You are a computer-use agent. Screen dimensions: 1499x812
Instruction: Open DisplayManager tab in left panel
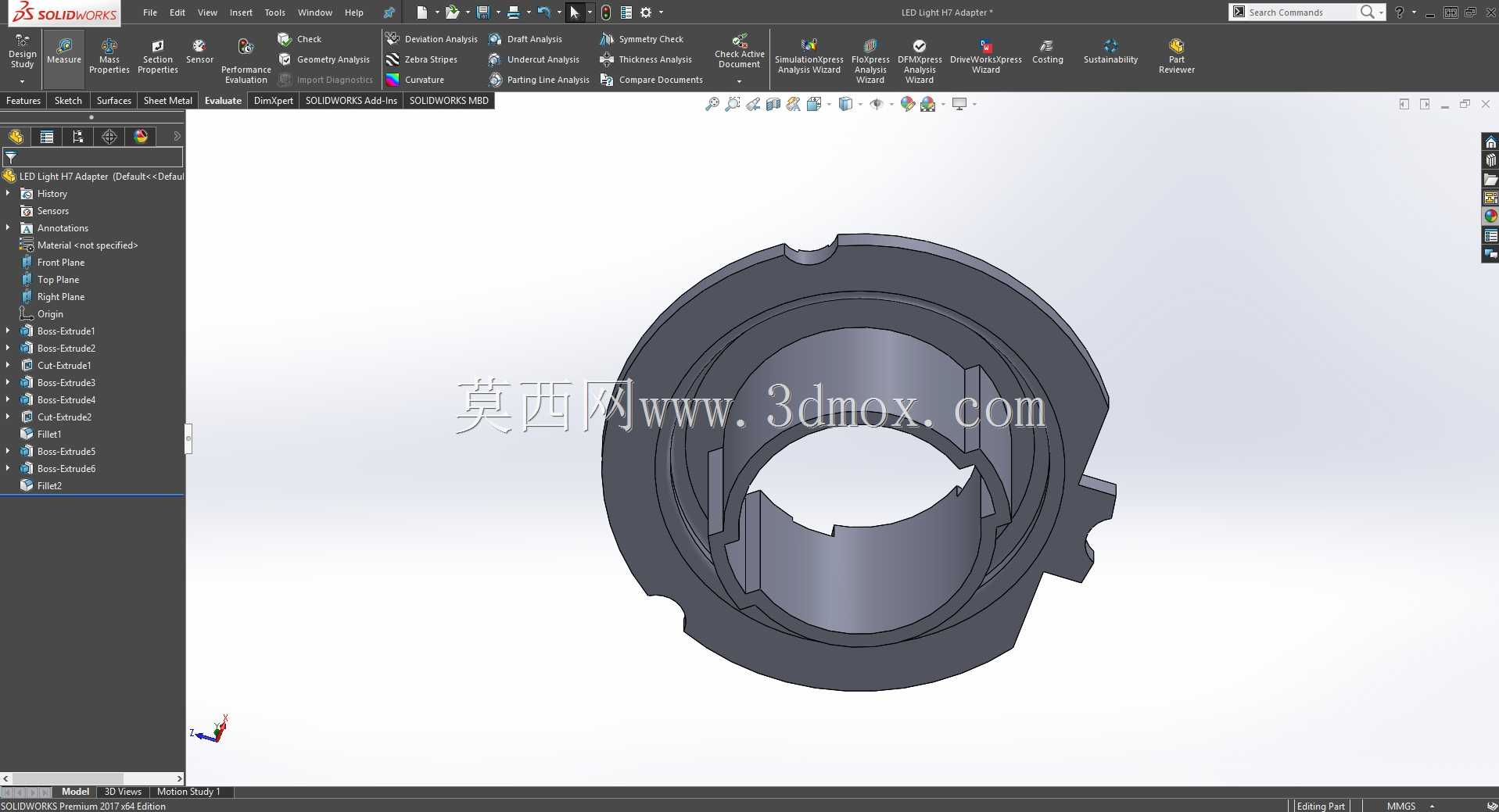(141, 137)
